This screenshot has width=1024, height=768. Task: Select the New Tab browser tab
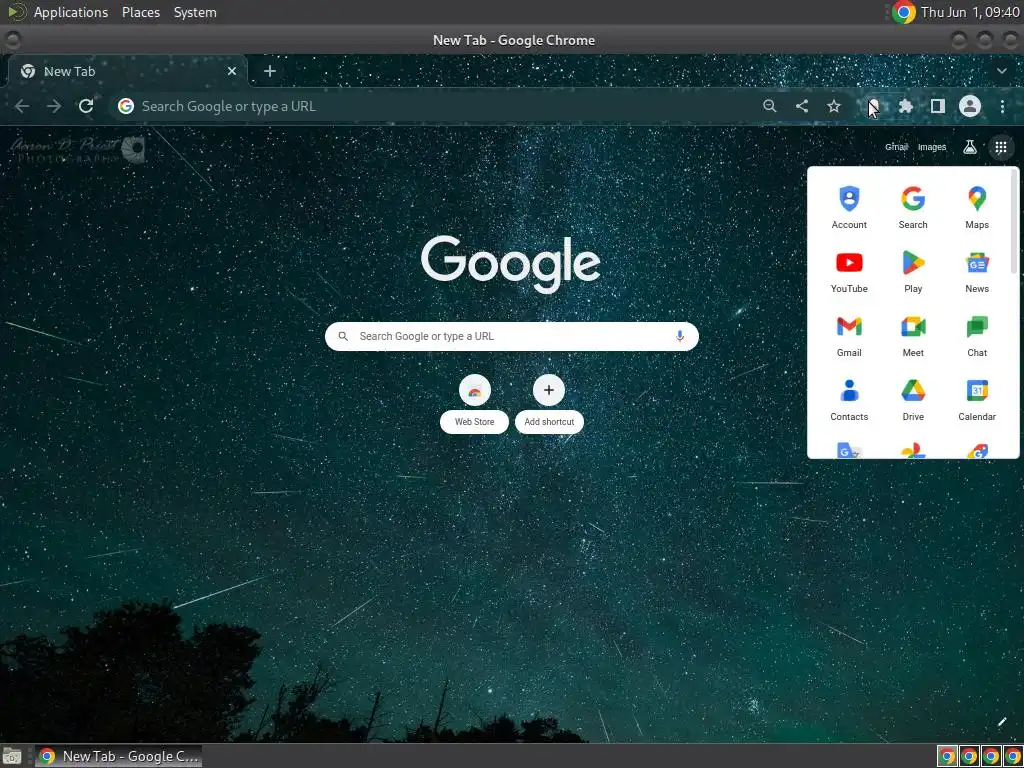pos(127,71)
